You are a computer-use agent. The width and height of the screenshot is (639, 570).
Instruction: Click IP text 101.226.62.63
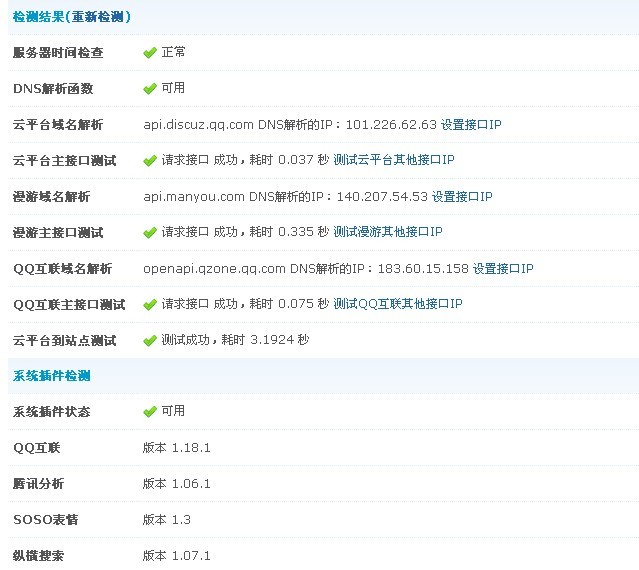391,124
